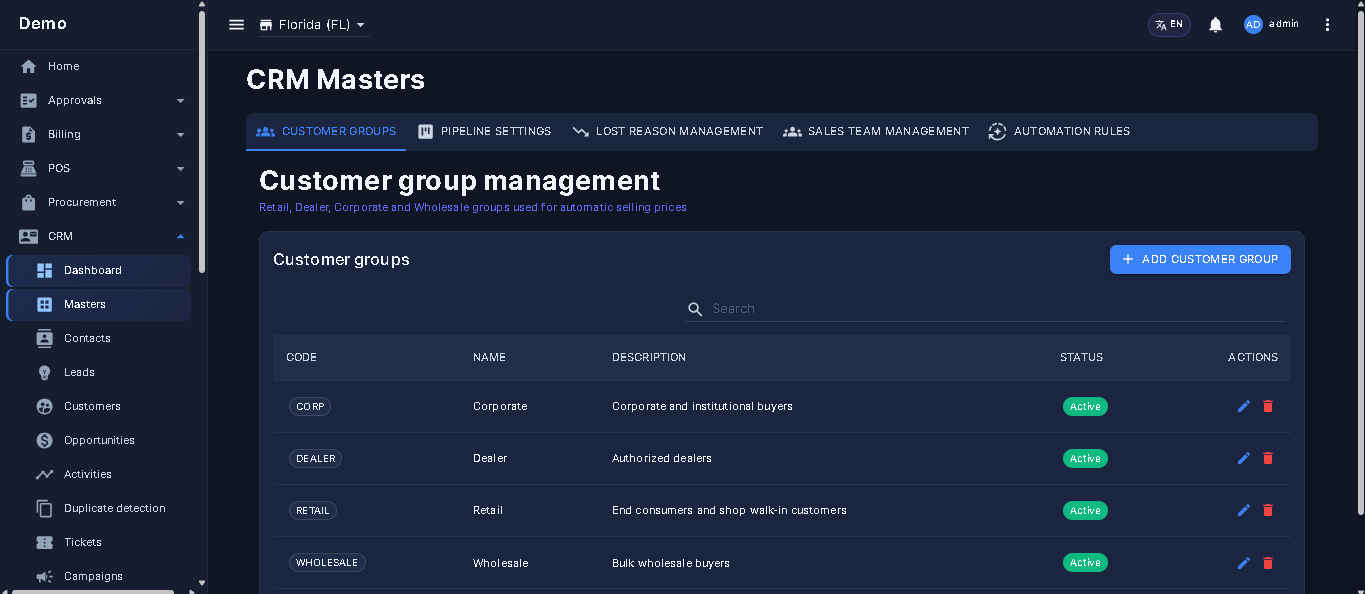1365x594 pixels.
Task: Click the Duplicate detection copy icon
Action: click(x=44, y=508)
